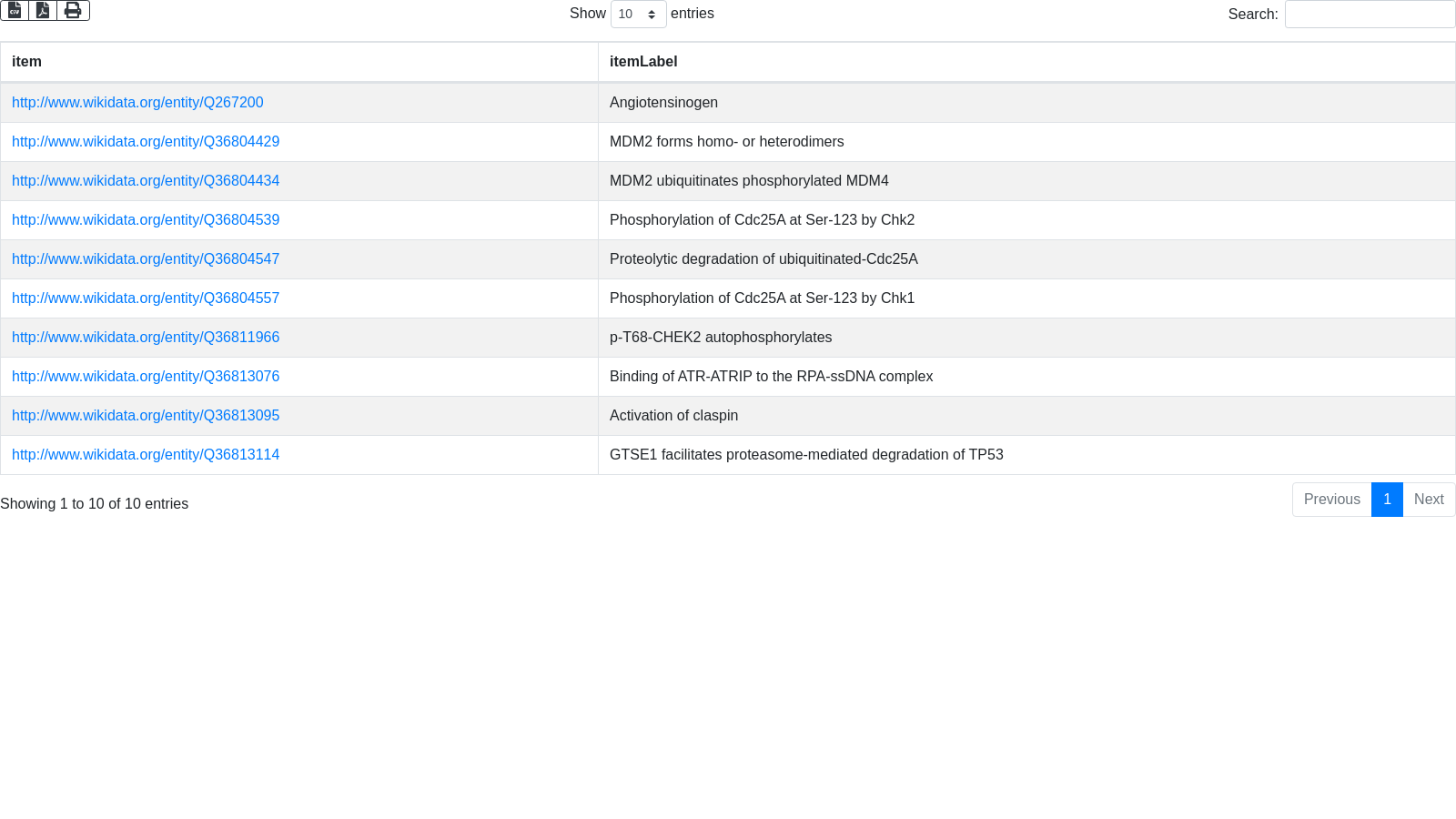Open the Q36813114 entity link

coord(146,455)
